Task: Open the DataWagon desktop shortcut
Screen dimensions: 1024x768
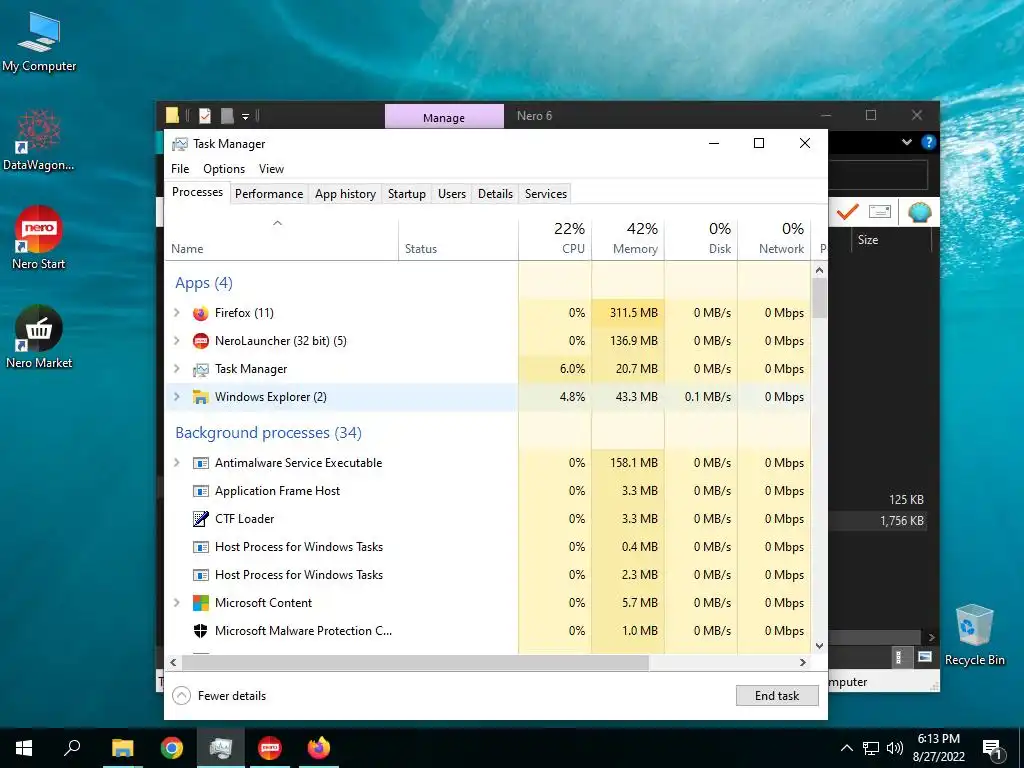Action: coord(39,140)
